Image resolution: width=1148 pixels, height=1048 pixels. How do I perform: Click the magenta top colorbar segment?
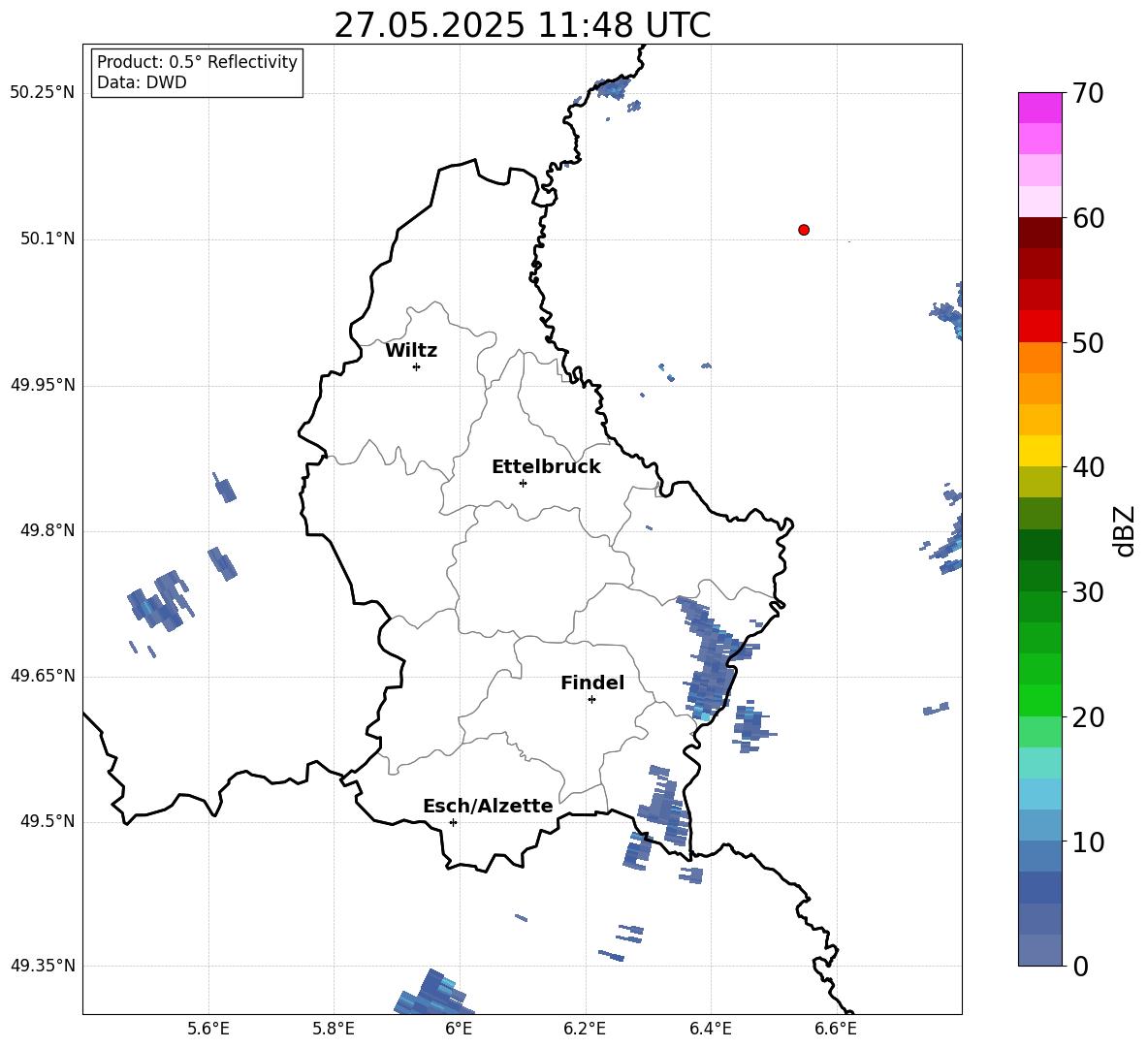pos(1040,108)
